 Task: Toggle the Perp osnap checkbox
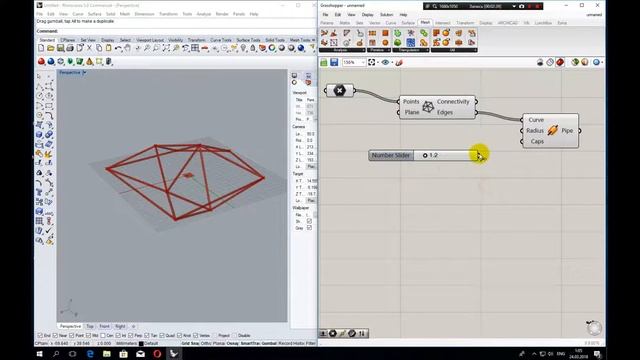pyautogui.click(x=131, y=336)
